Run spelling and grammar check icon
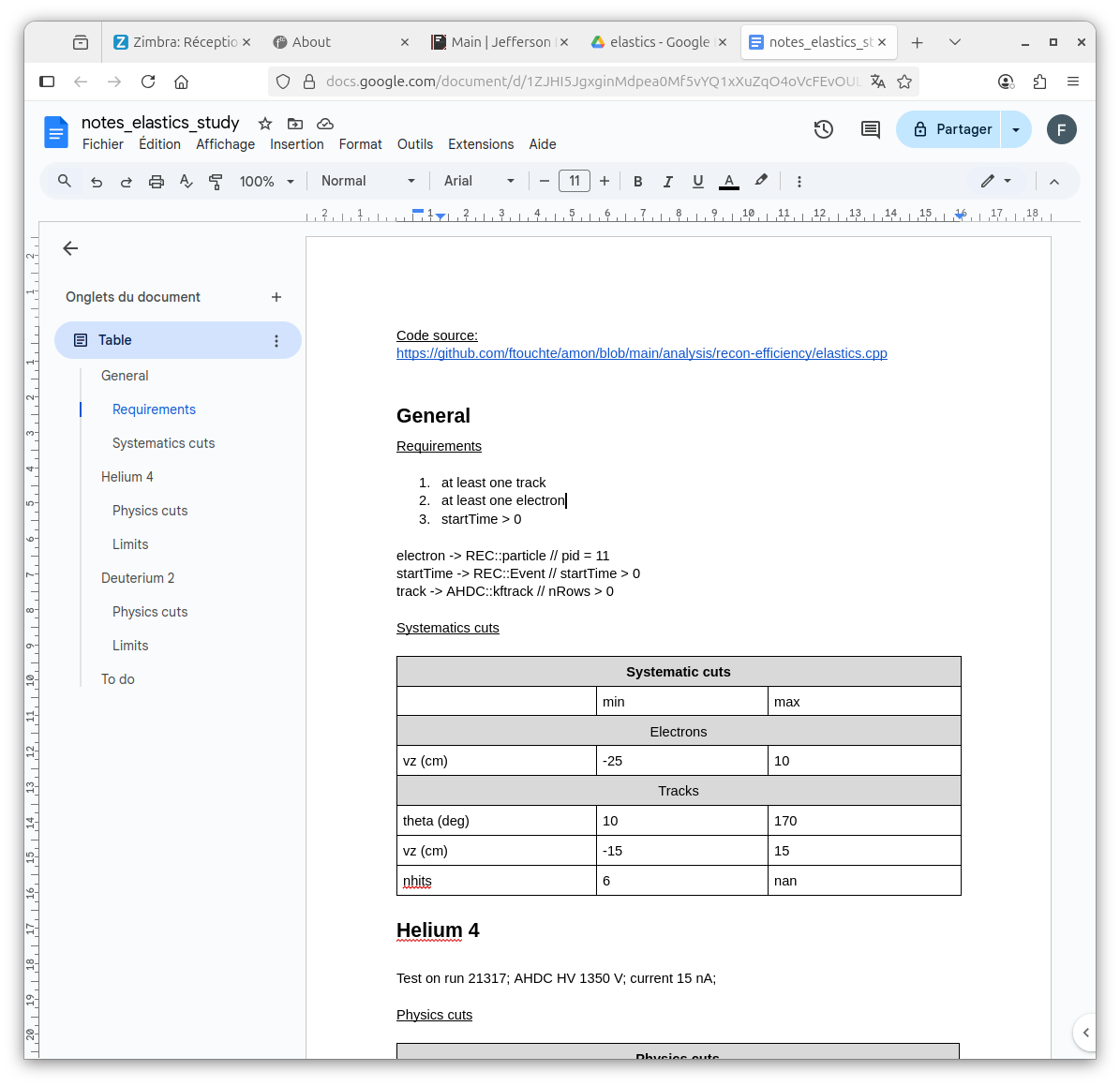1120x1086 pixels. (x=186, y=182)
